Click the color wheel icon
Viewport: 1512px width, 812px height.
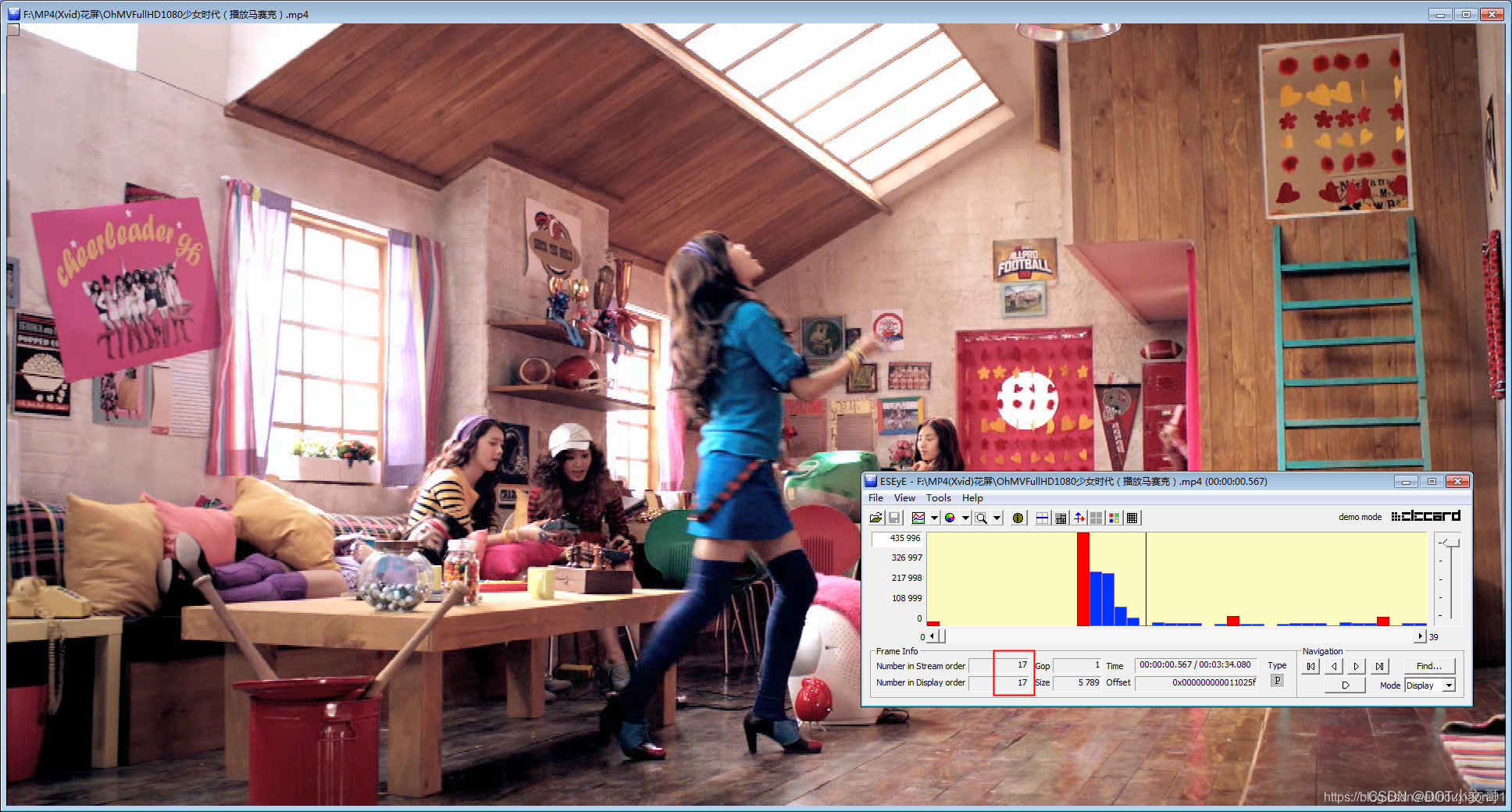[x=950, y=518]
